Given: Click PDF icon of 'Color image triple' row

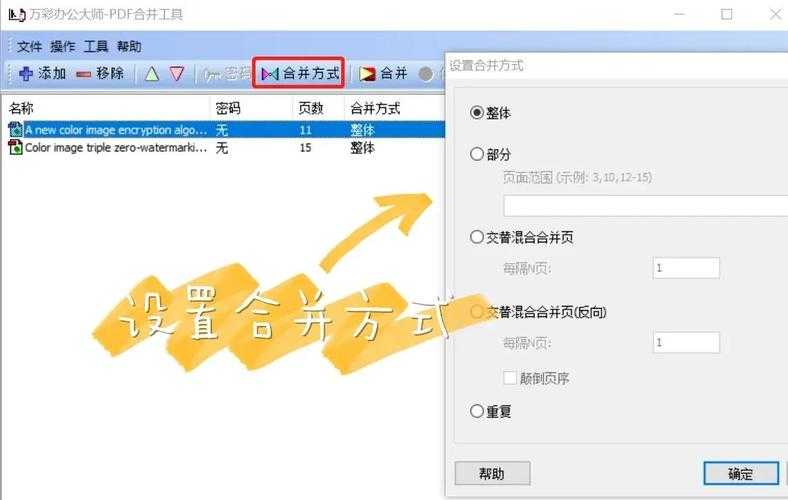Looking at the screenshot, I should [16, 147].
